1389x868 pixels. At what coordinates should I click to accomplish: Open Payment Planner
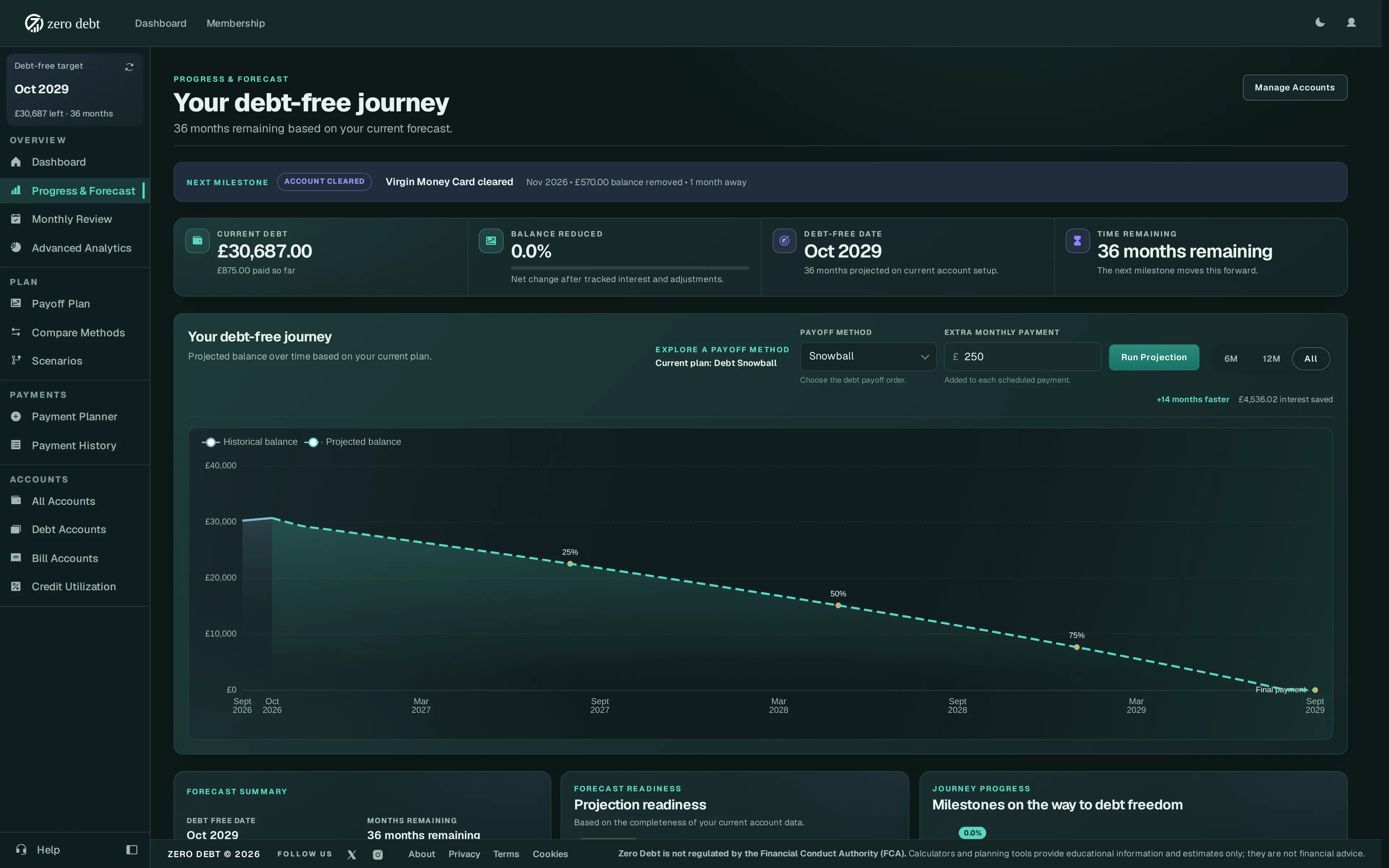[x=75, y=417]
